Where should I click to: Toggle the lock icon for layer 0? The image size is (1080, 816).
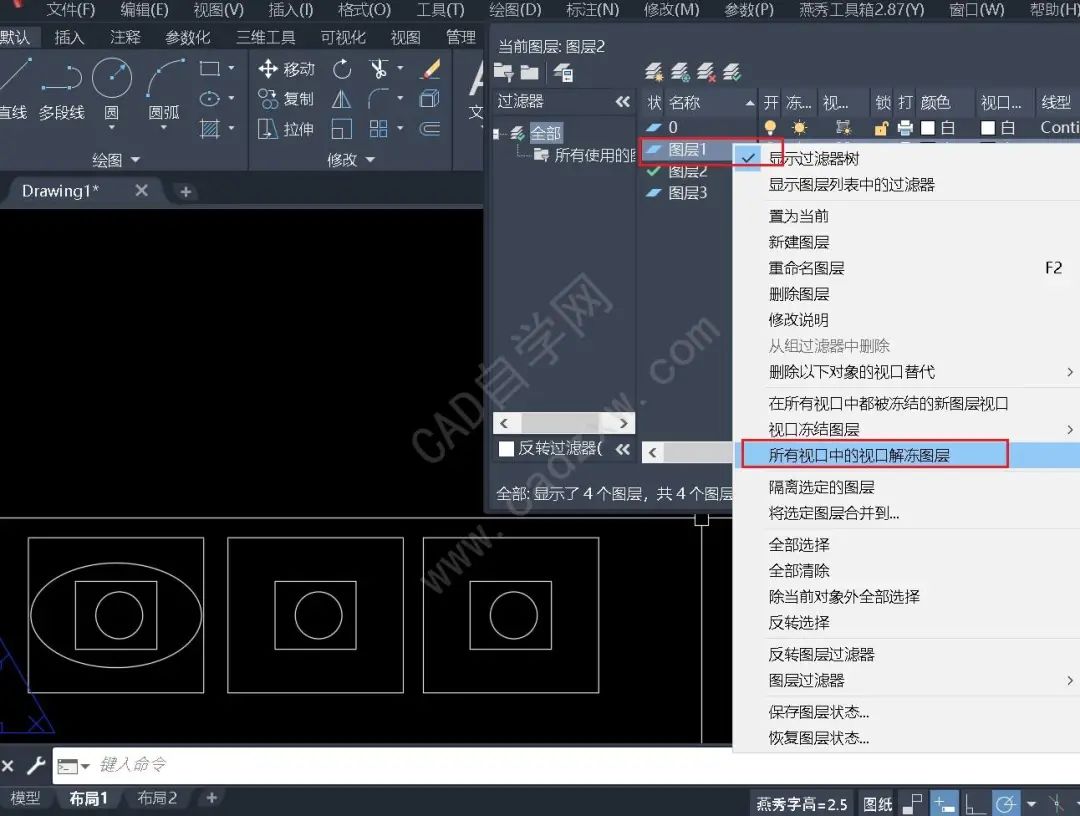pos(881,128)
